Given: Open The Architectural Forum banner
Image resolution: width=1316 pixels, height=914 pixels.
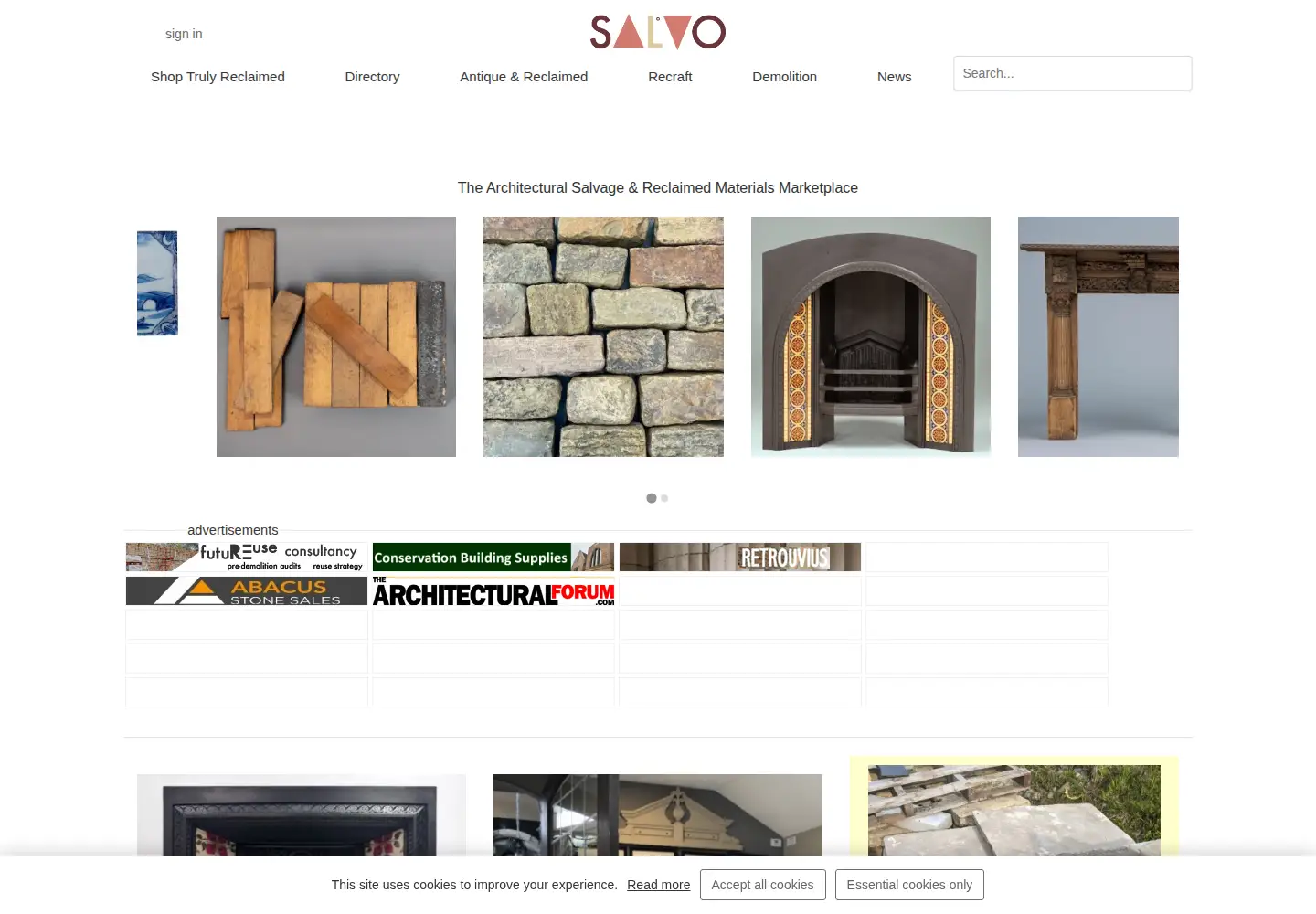Looking at the screenshot, I should pos(493,592).
